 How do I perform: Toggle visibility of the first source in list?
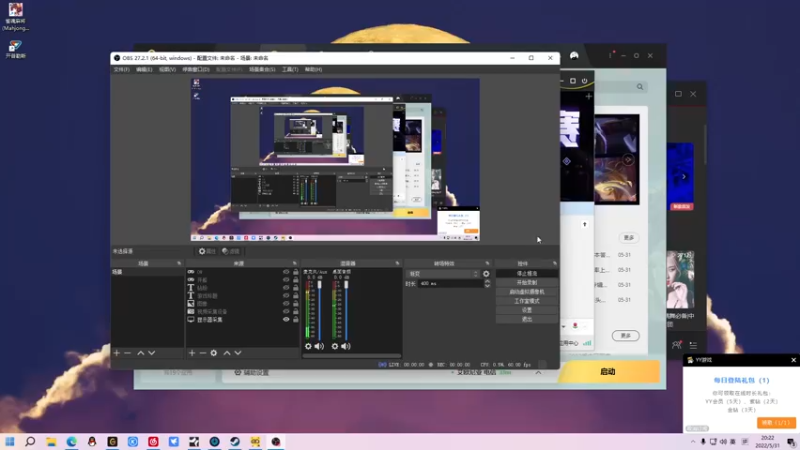286,272
